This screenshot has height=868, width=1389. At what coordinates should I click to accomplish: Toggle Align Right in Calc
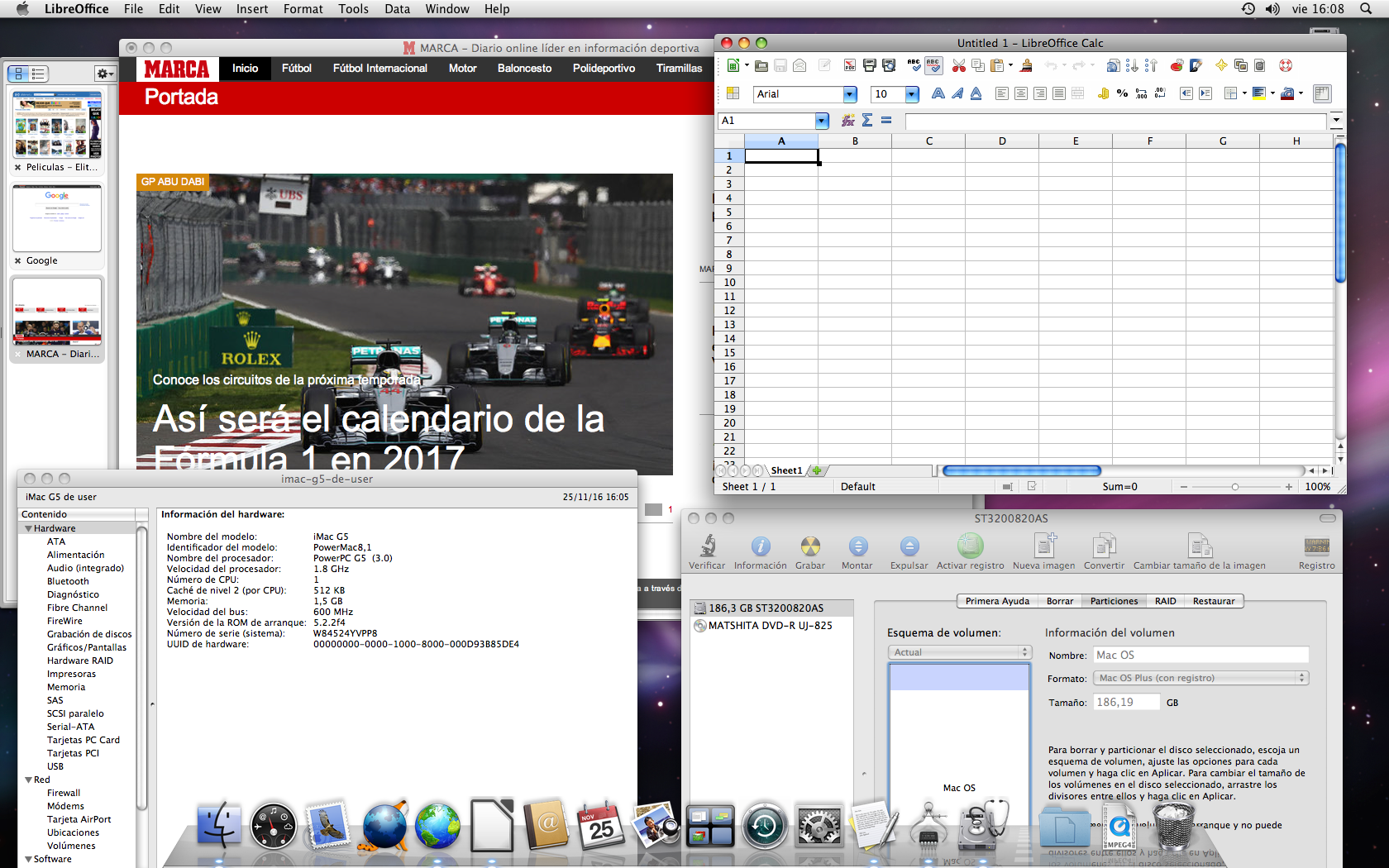click(x=1040, y=93)
